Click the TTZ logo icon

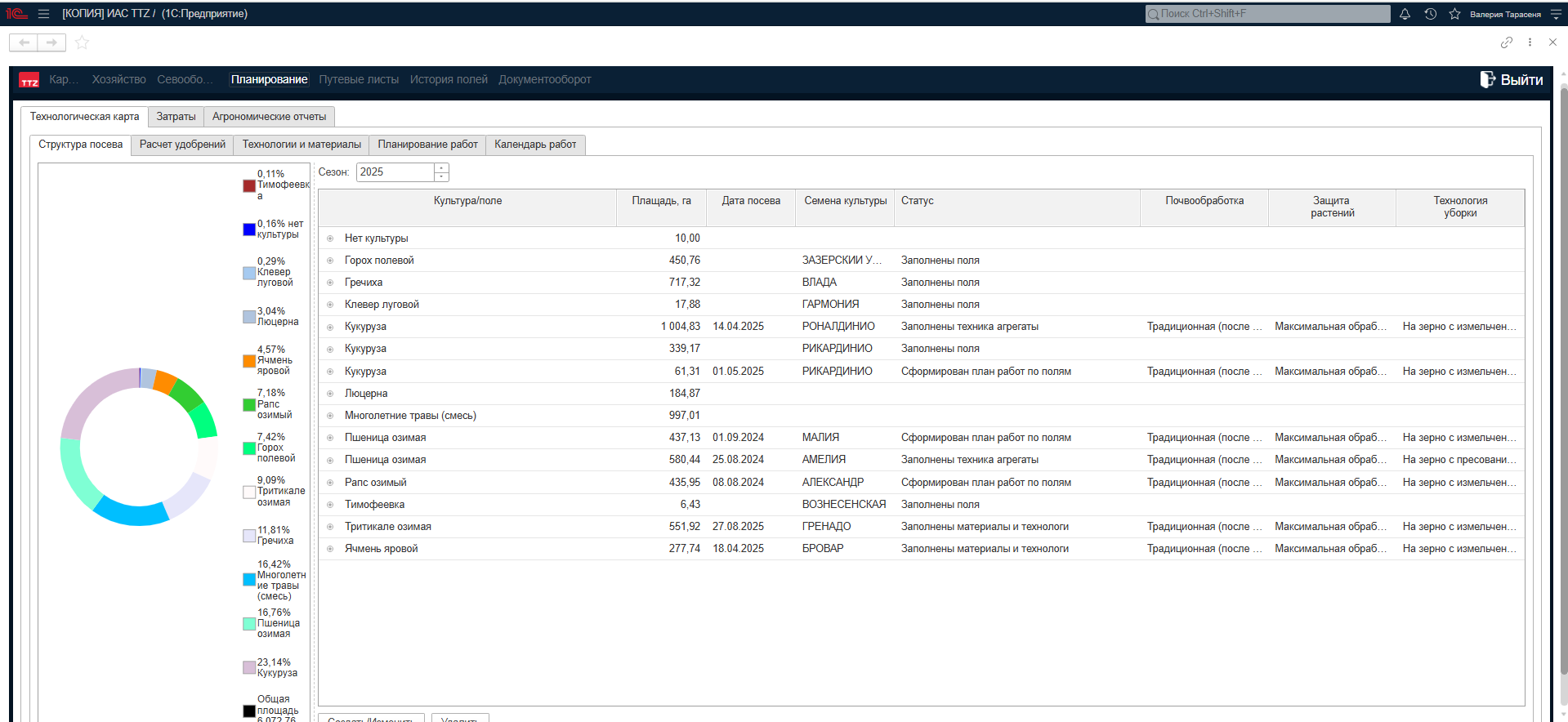coord(29,80)
